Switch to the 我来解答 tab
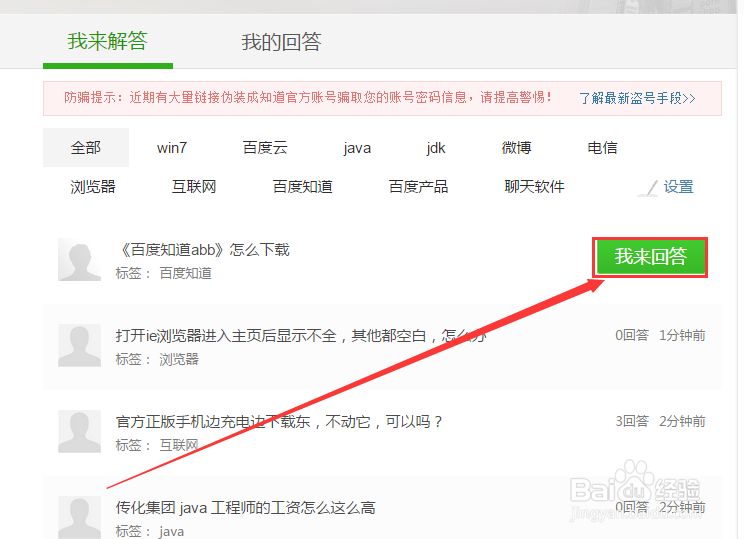744x539 pixels. [x=108, y=41]
